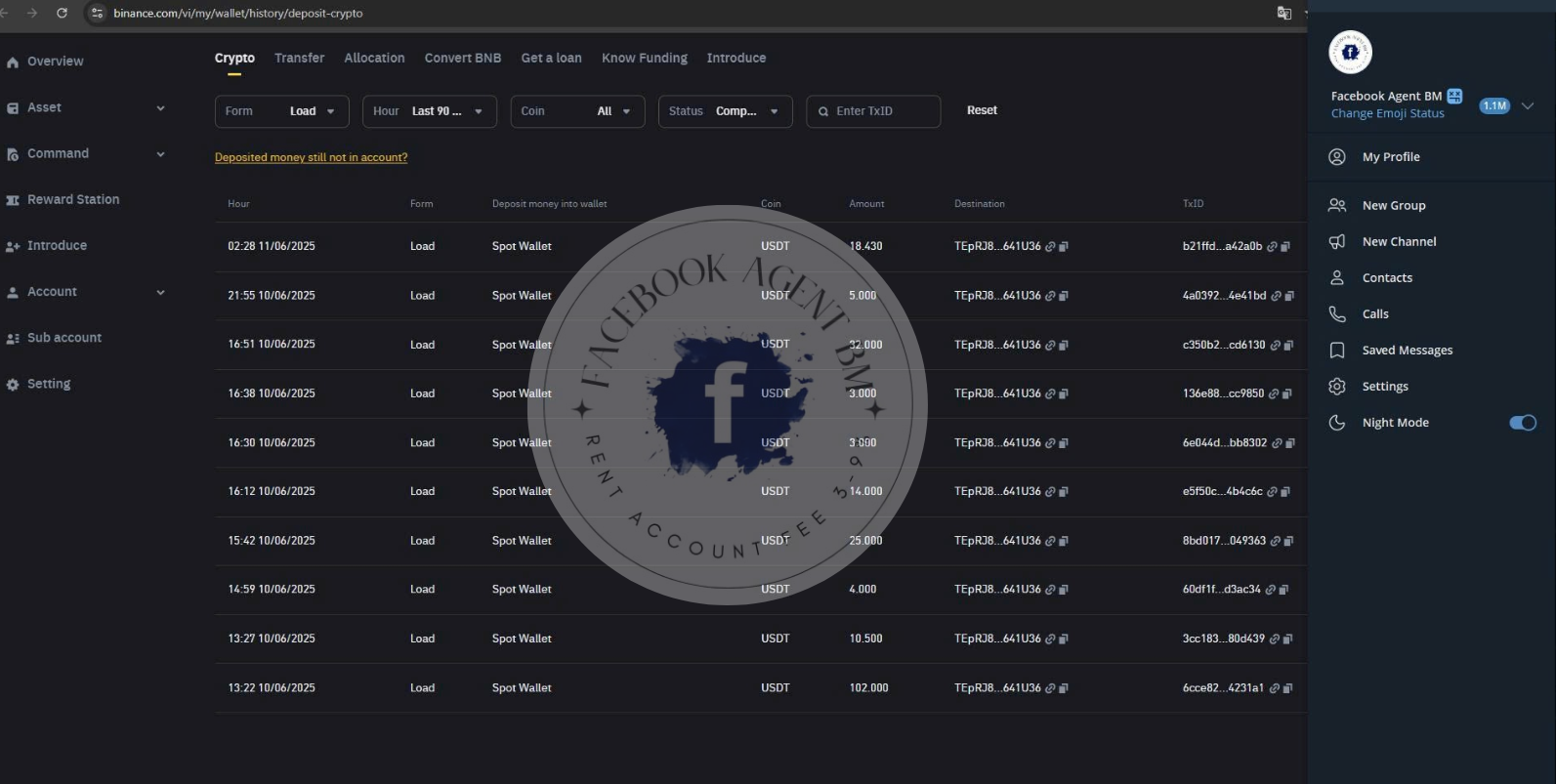1556x784 pixels.
Task: Expand Telegram account list chevron
Action: click(1528, 105)
